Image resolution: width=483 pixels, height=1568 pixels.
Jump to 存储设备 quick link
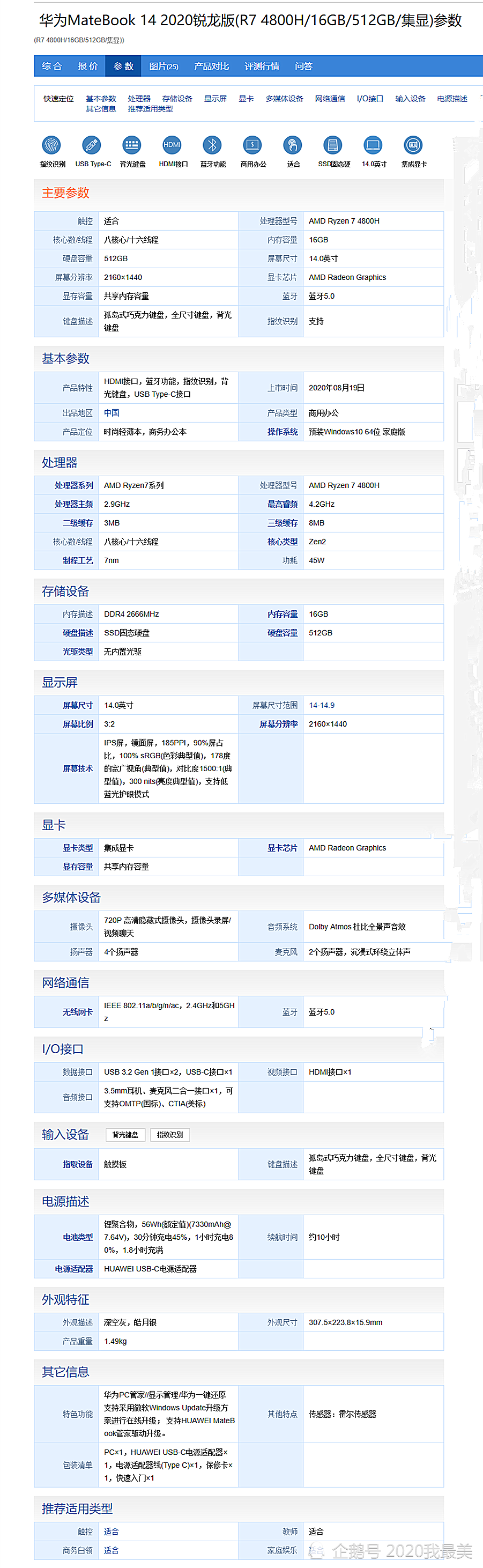click(177, 99)
